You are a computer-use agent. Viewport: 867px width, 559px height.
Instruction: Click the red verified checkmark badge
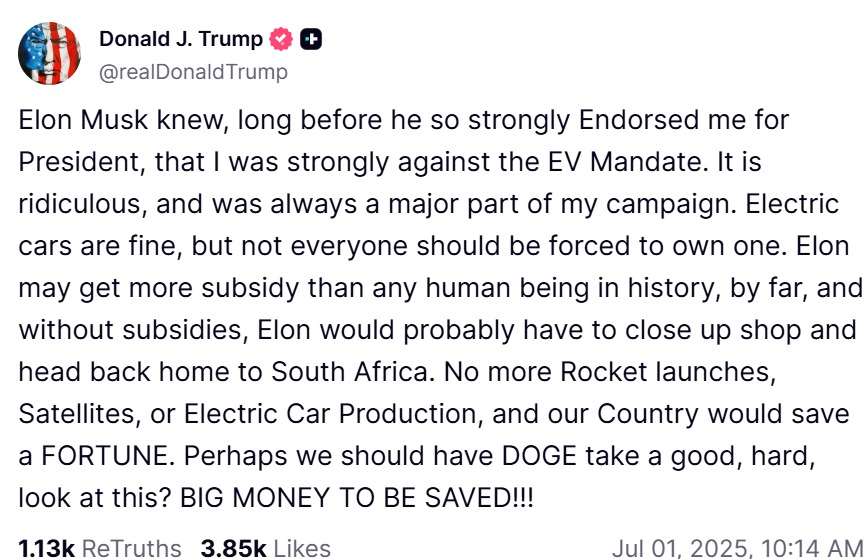(x=282, y=40)
